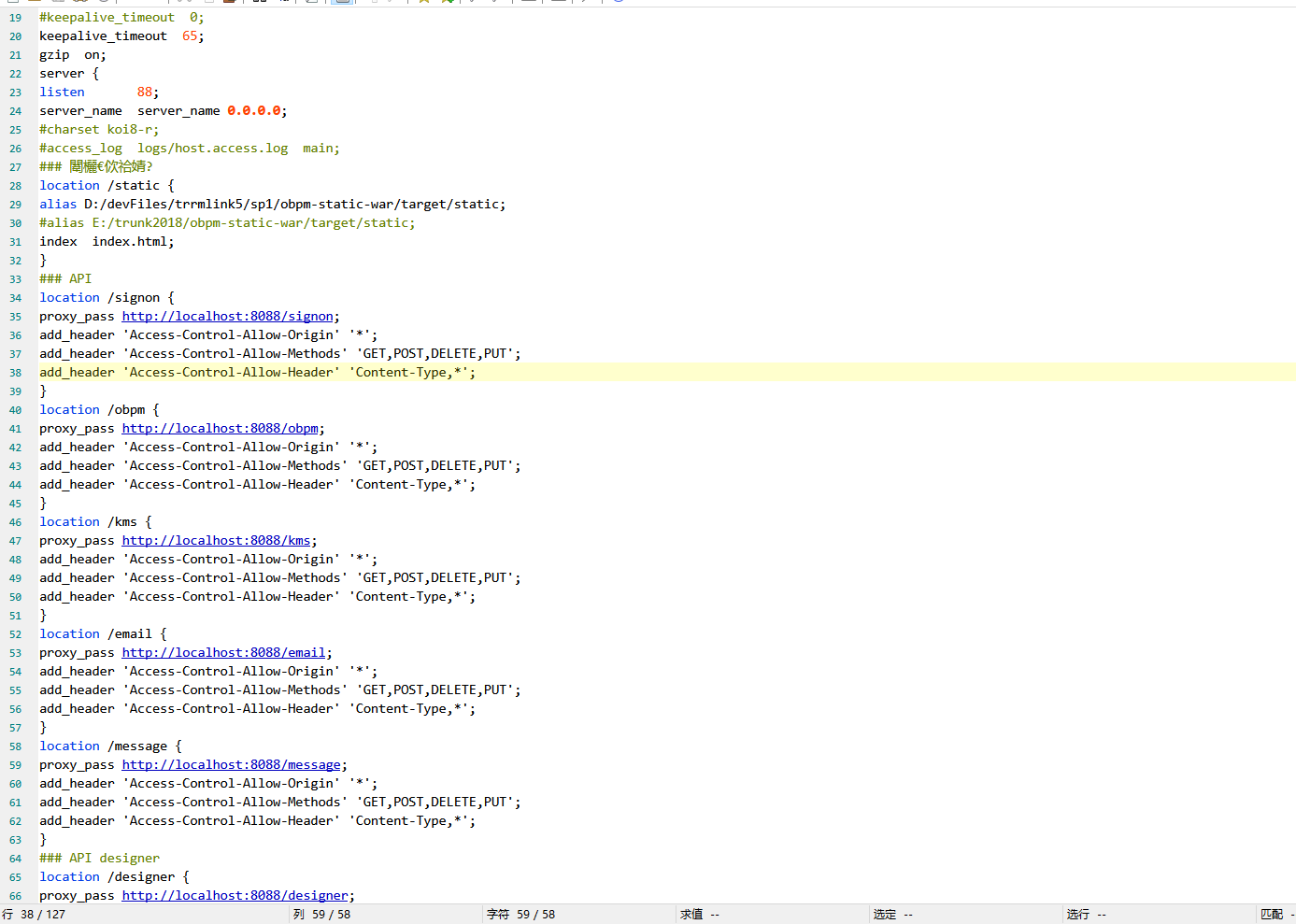Click line number 19 in the gutter
The height and width of the screenshot is (924, 1296).
pos(15,18)
